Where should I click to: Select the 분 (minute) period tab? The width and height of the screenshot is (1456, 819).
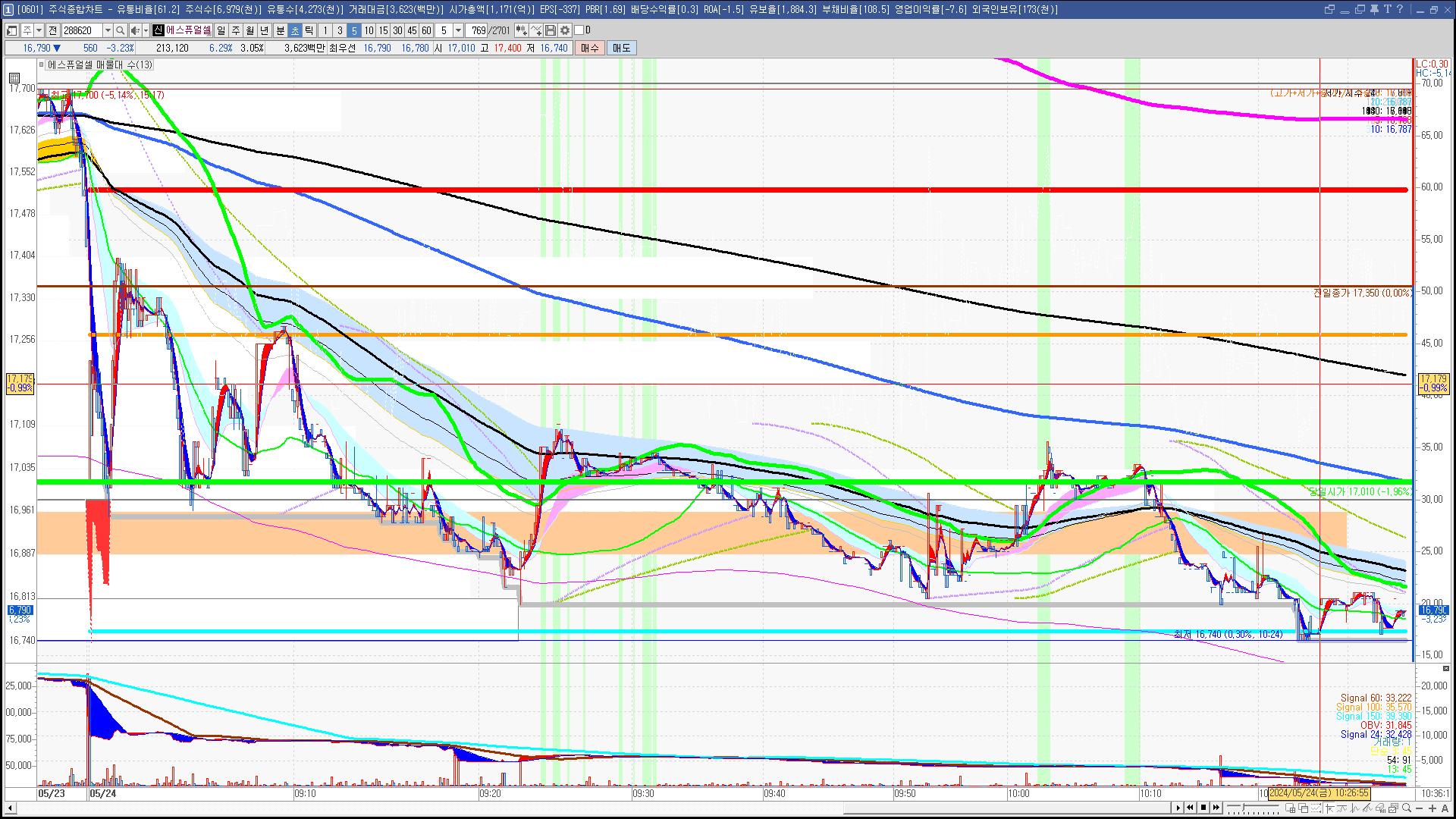[x=280, y=30]
